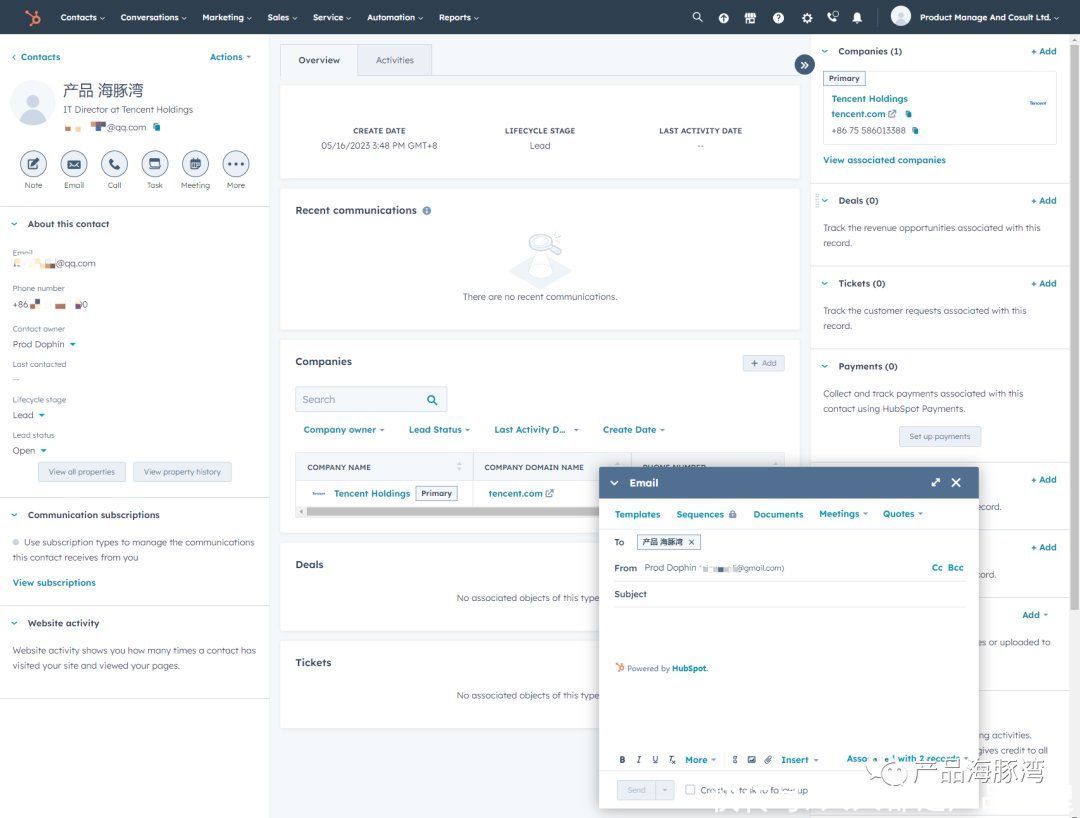Screen dimensions: 1080x818
Task: Create a Task with the Task icon
Action: coord(155,164)
